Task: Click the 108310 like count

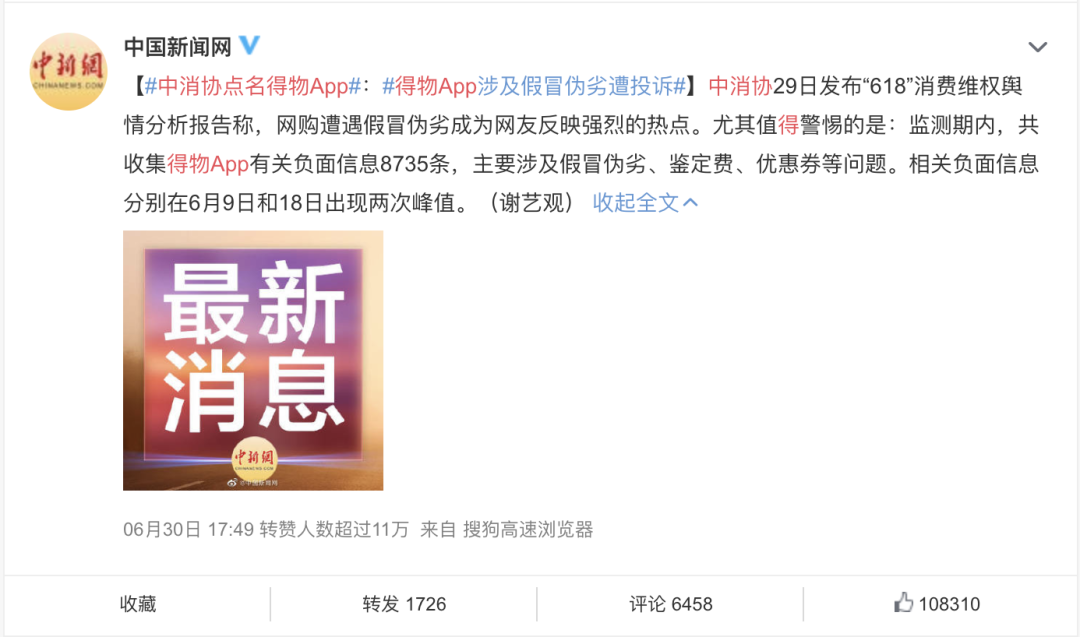Action: 948,604
